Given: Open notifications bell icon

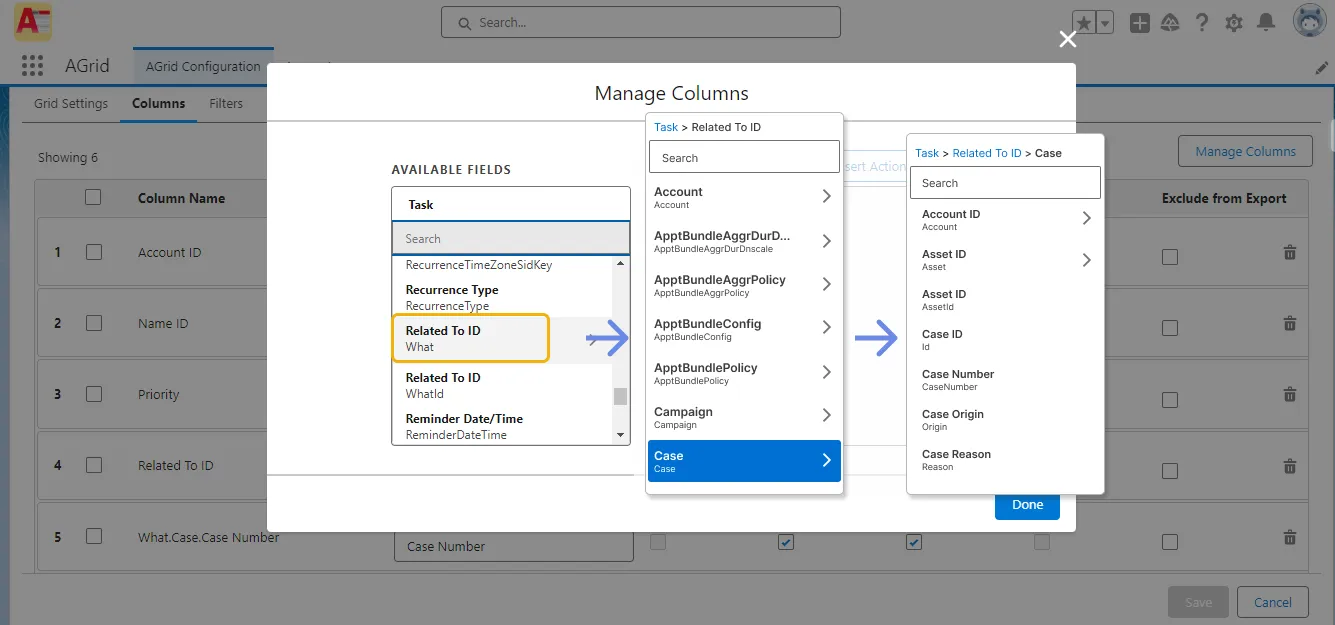Looking at the screenshot, I should coord(1266,23).
